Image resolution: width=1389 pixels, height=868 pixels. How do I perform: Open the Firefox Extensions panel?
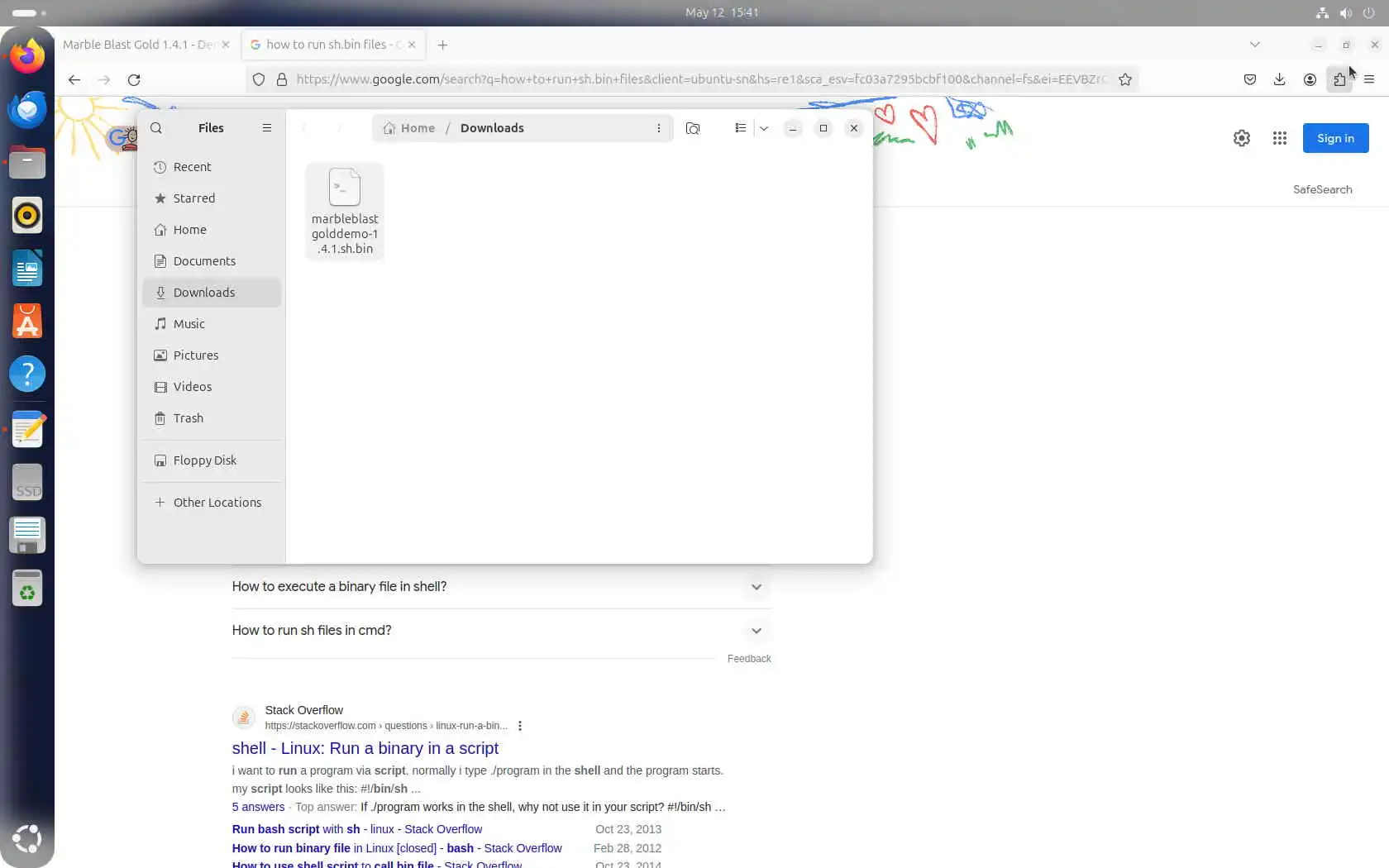1339,79
